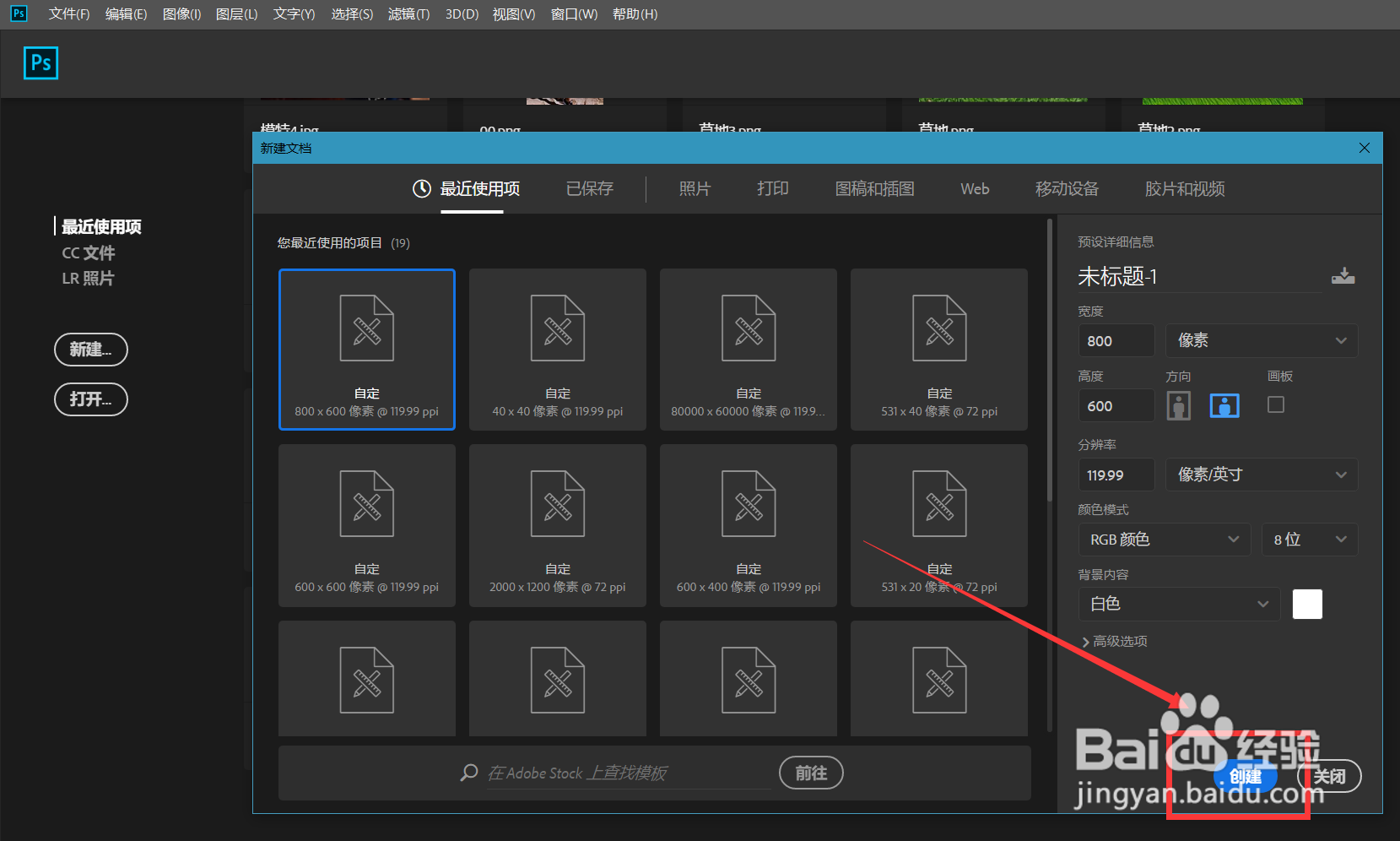Click the search magnifier icon for Adobe Stock
The width and height of the screenshot is (1400, 841).
coord(469,773)
